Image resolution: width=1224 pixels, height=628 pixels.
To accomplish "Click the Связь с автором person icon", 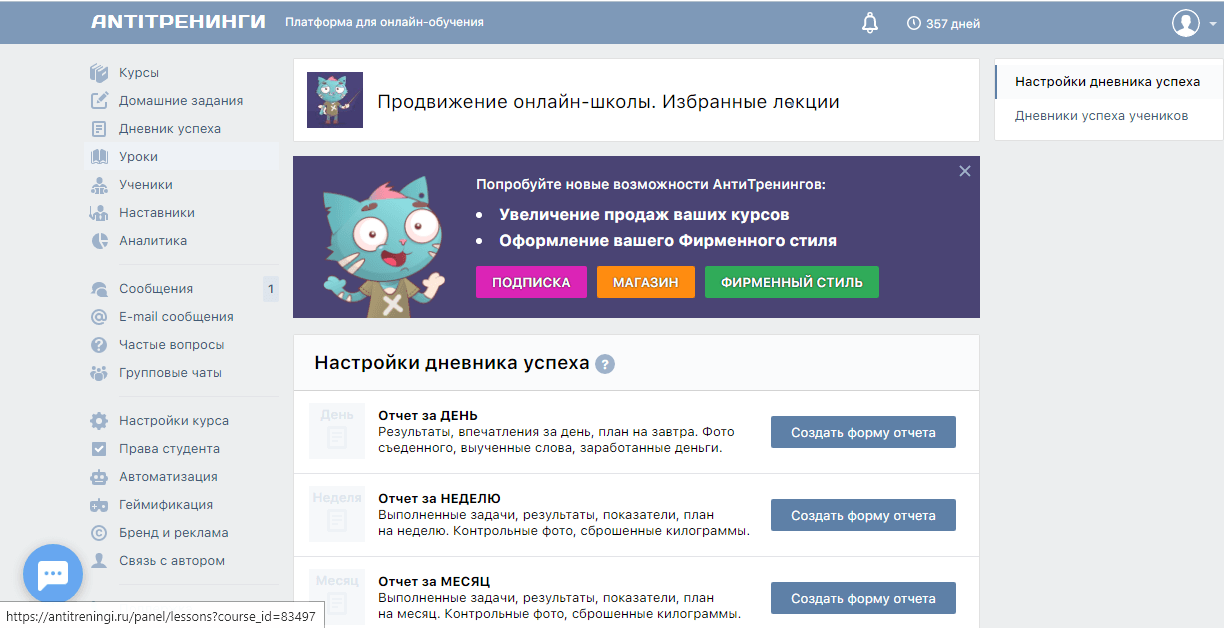I will 99,561.
